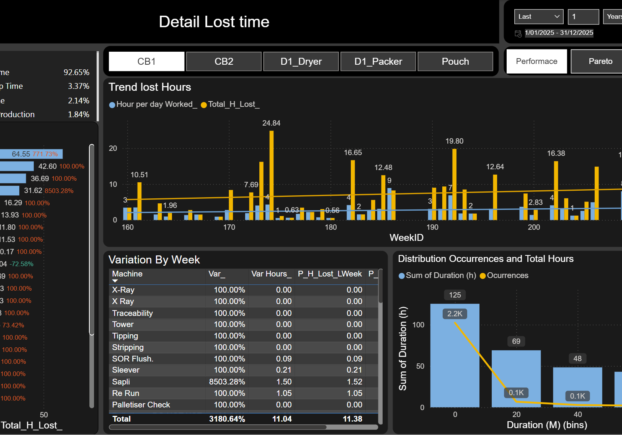The image size is (622, 435).
Task: Click the sort arrow under the Machine column header
Action: (115, 280)
